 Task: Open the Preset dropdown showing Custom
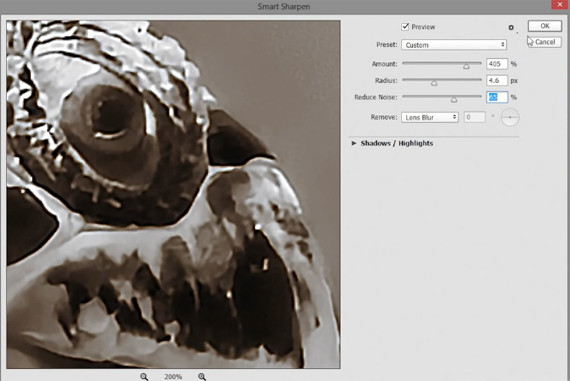(x=454, y=45)
